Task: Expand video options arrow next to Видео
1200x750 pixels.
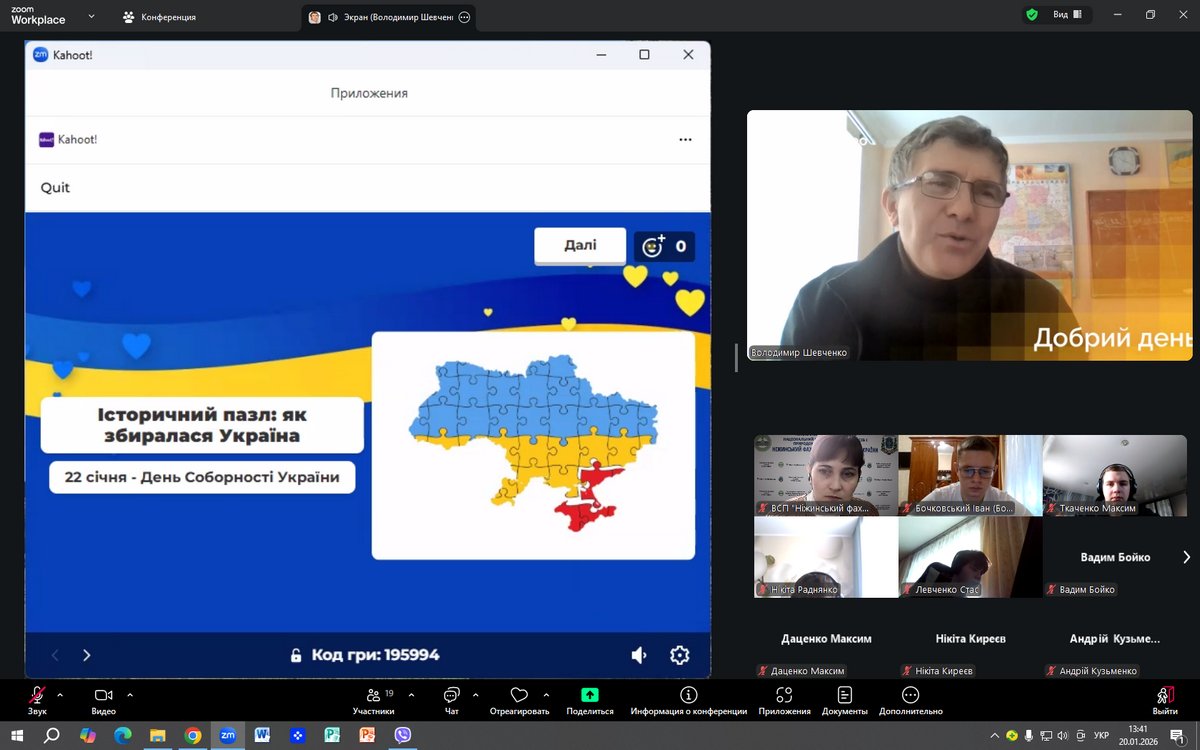Action: click(130, 694)
